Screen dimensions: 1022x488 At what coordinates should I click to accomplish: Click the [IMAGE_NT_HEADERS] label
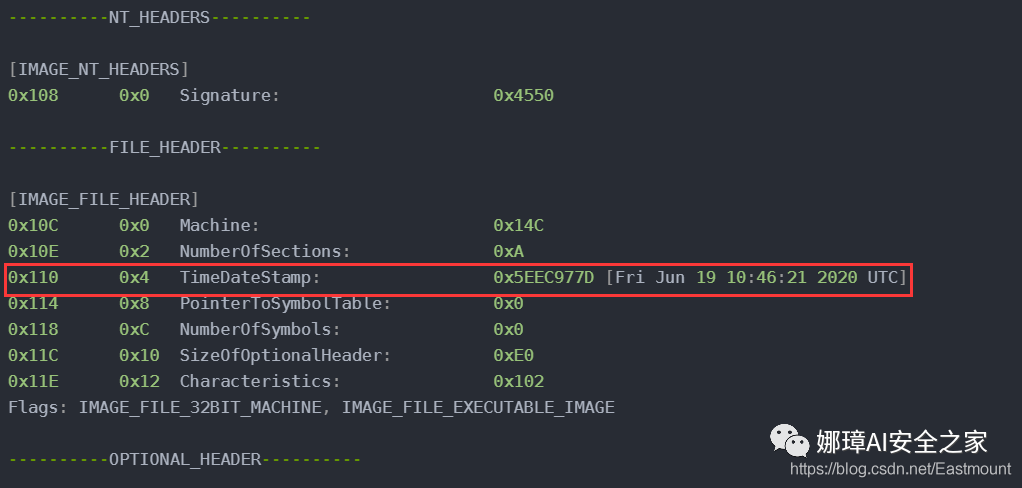(99, 70)
